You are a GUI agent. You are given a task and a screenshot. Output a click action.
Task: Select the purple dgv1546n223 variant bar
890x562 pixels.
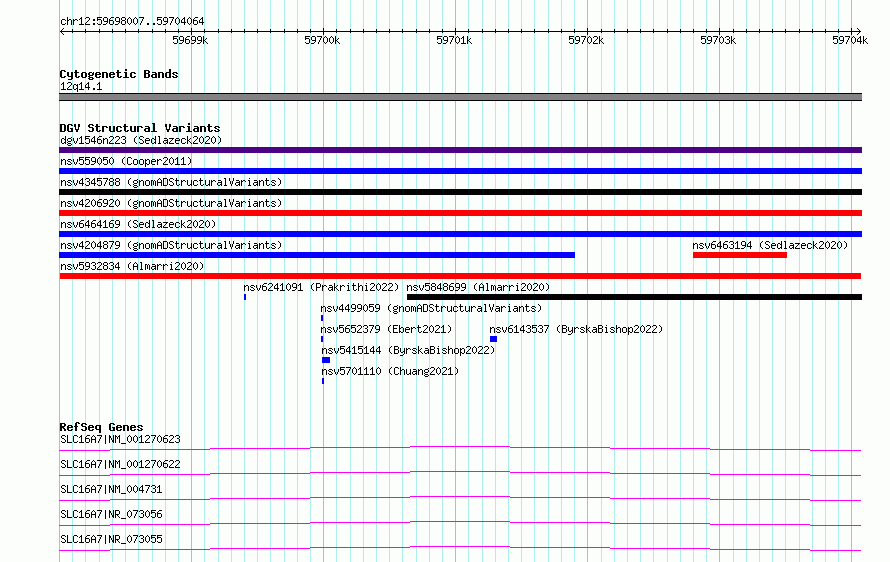click(x=460, y=150)
